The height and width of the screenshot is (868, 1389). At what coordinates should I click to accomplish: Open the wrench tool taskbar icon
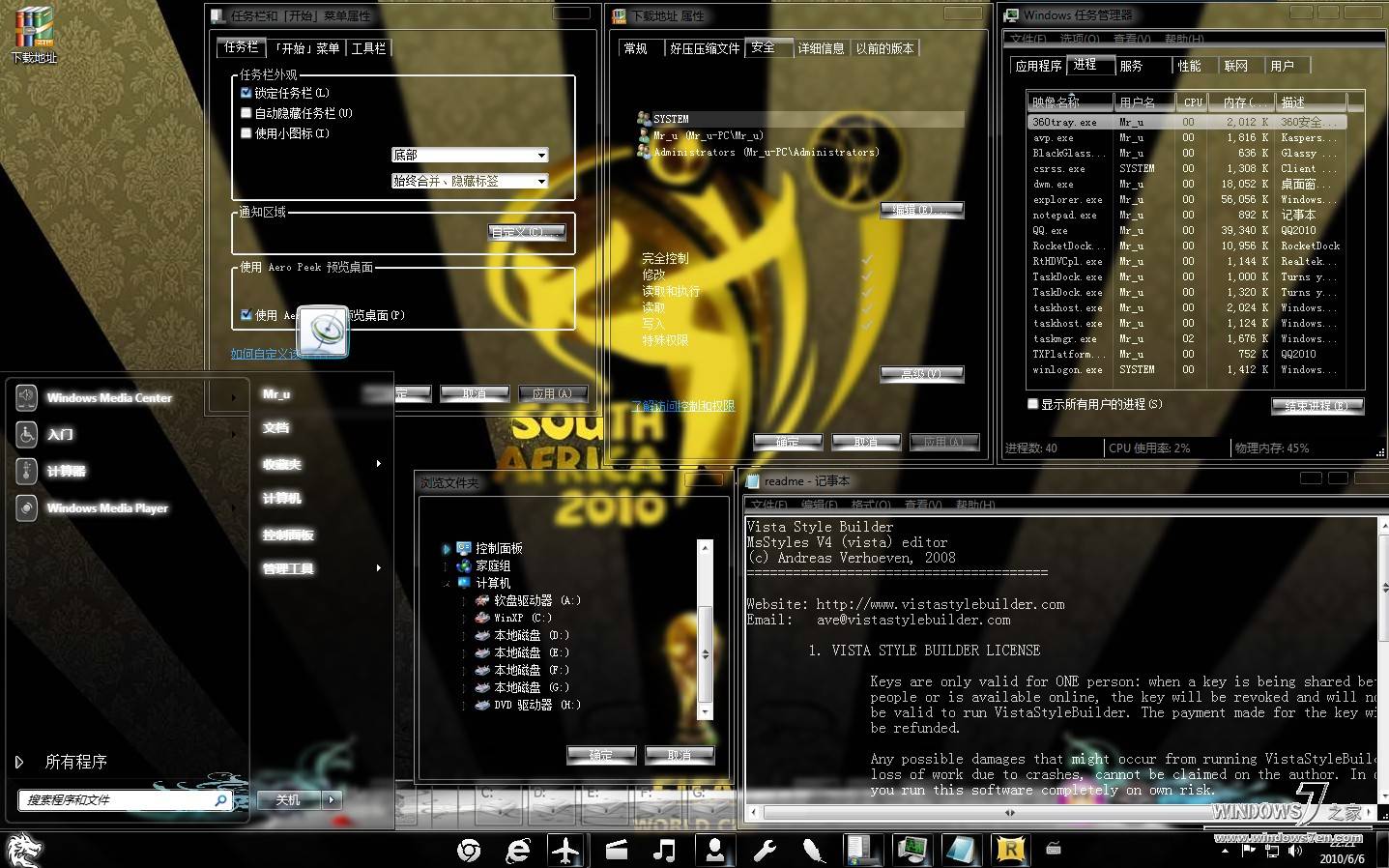click(765, 851)
